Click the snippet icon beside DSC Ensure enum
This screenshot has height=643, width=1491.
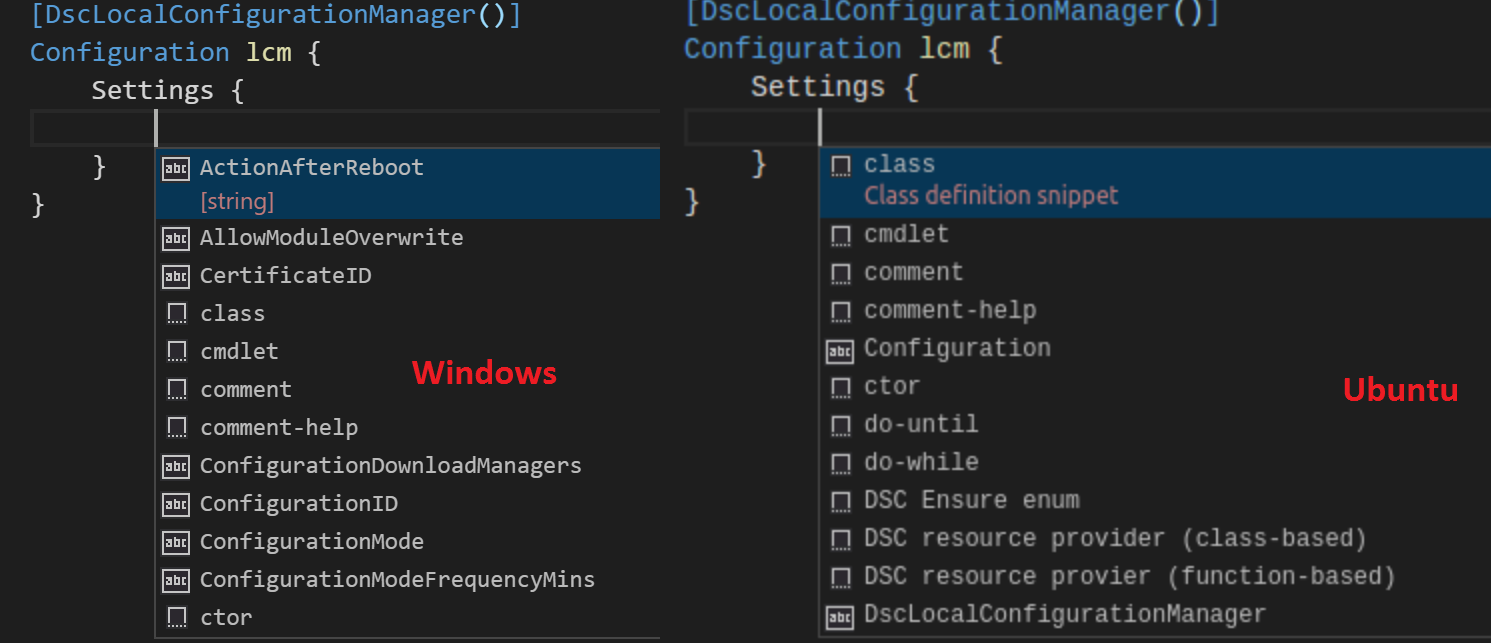click(841, 501)
